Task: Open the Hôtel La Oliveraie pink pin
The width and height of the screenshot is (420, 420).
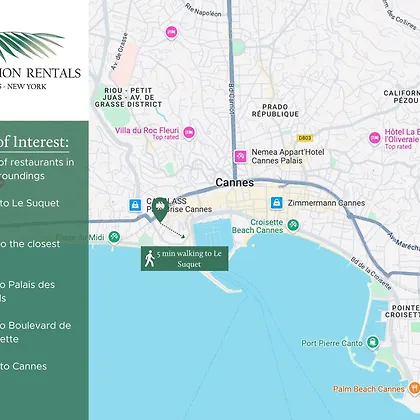Action: (375, 138)
